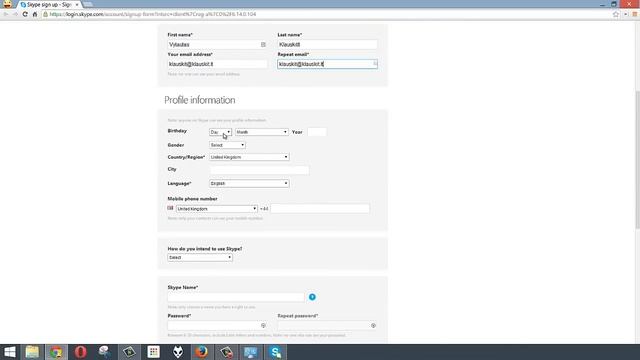Viewport: 640px width, 360px height.
Task: Open the grid app icon in taskbar
Action: (153, 352)
